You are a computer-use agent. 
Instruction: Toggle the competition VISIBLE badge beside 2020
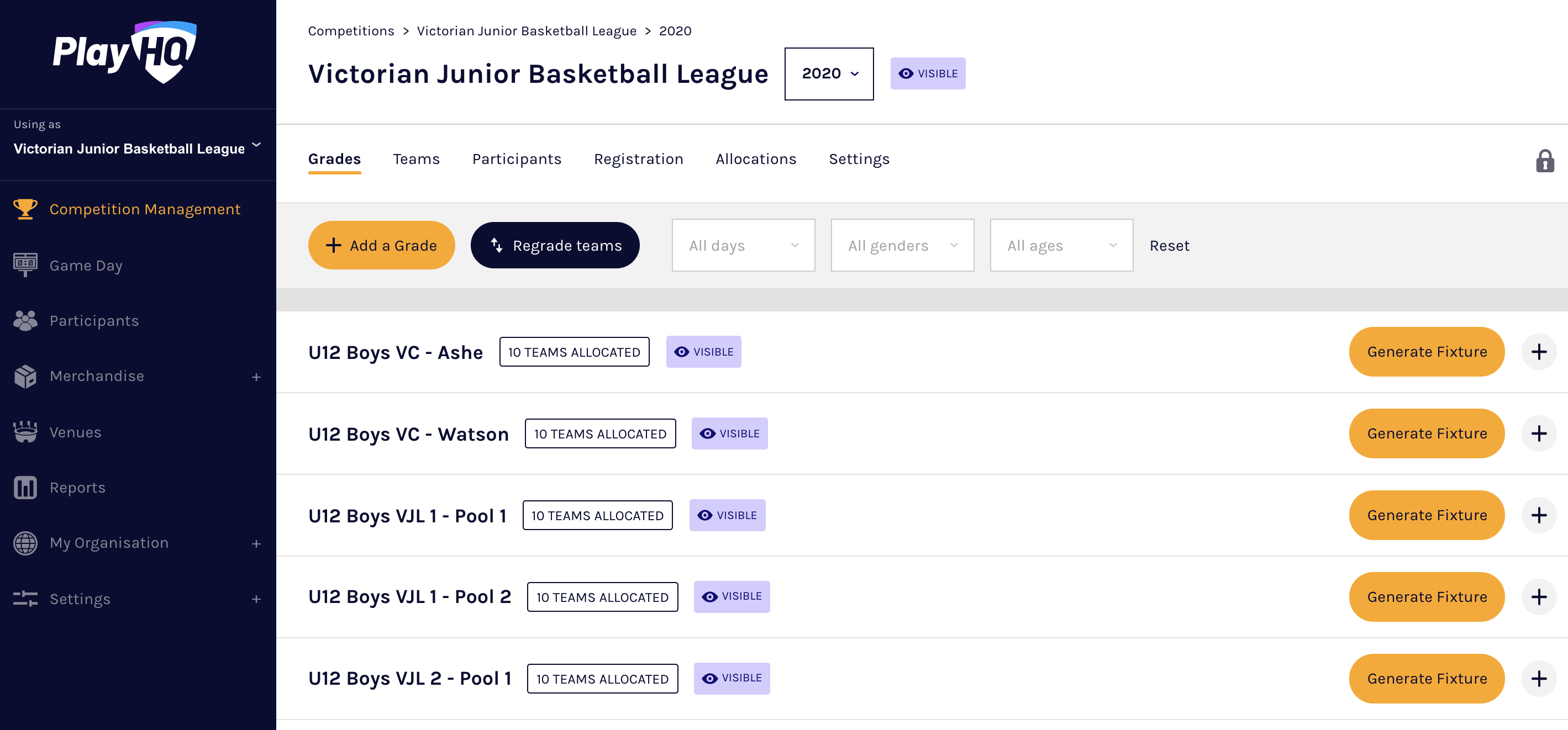click(927, 73)
